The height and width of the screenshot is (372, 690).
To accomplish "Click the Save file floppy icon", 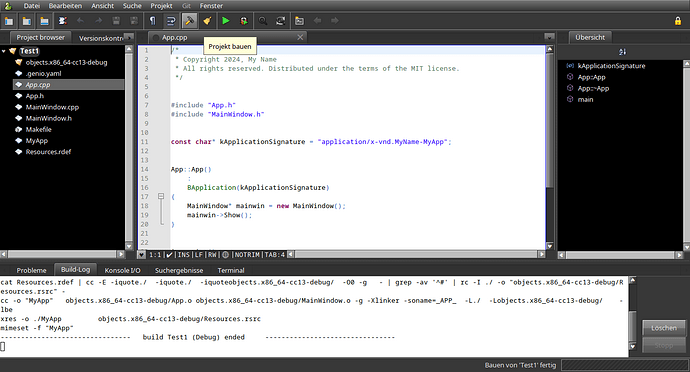I will click(116, 21).
